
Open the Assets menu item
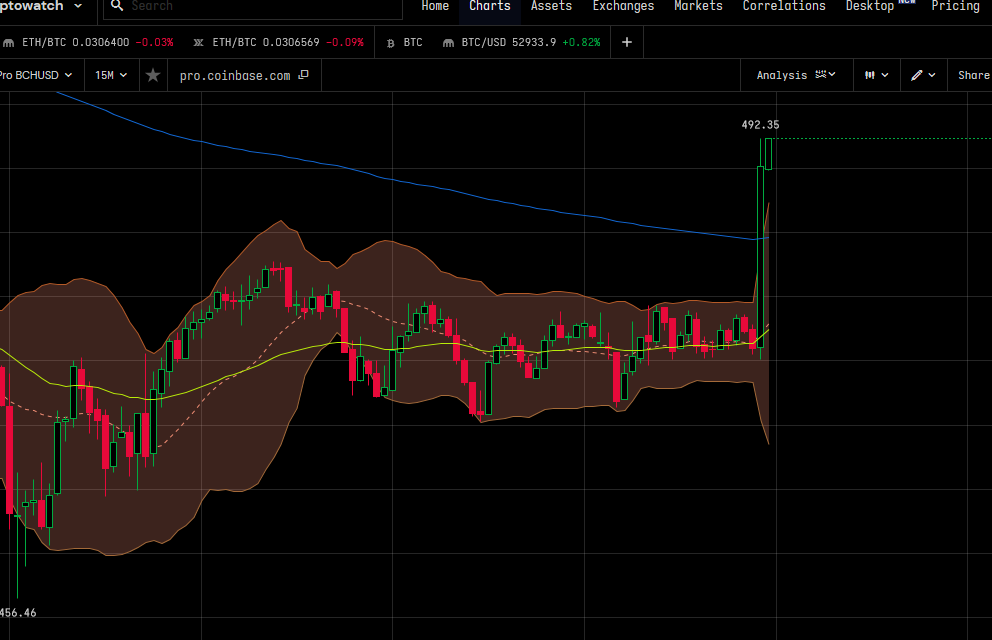pyautogui.click(x=551, y=6)
